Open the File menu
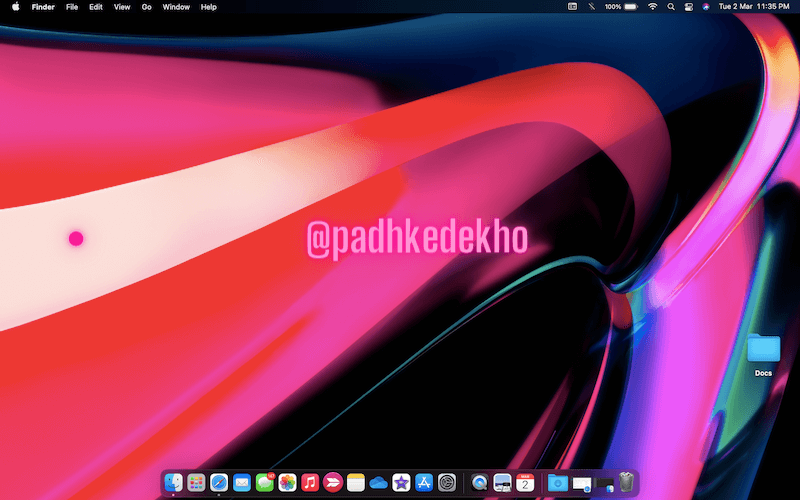800x500 pixels. pyautogui.click(x=72, y=7)
